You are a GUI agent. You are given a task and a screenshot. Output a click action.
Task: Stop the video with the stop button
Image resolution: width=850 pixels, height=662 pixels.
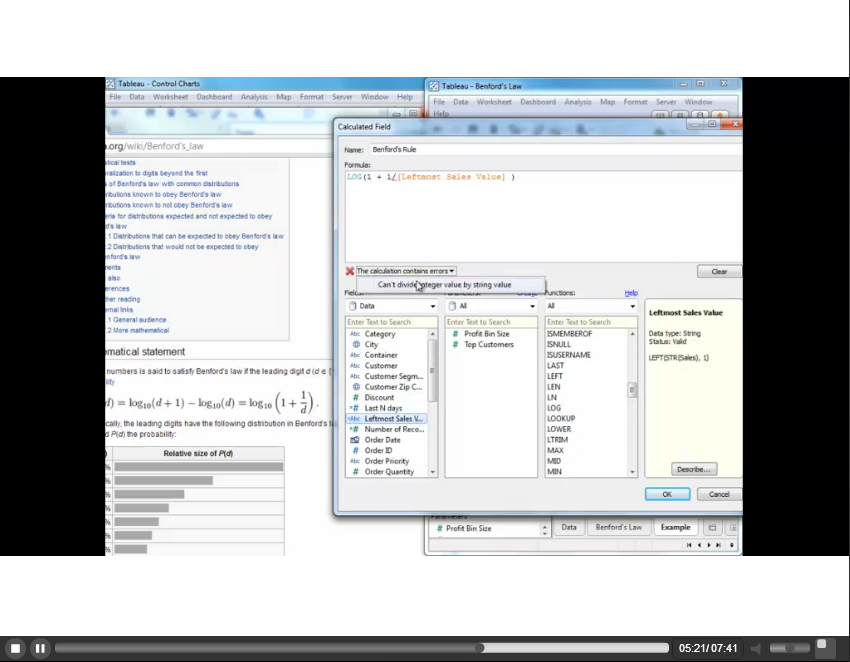15,648
